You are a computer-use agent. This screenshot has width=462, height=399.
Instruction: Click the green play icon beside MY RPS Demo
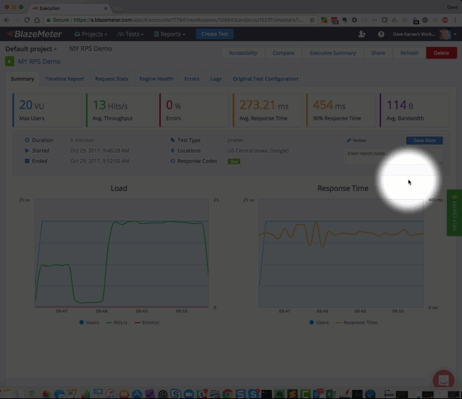(x=10, y=61)
